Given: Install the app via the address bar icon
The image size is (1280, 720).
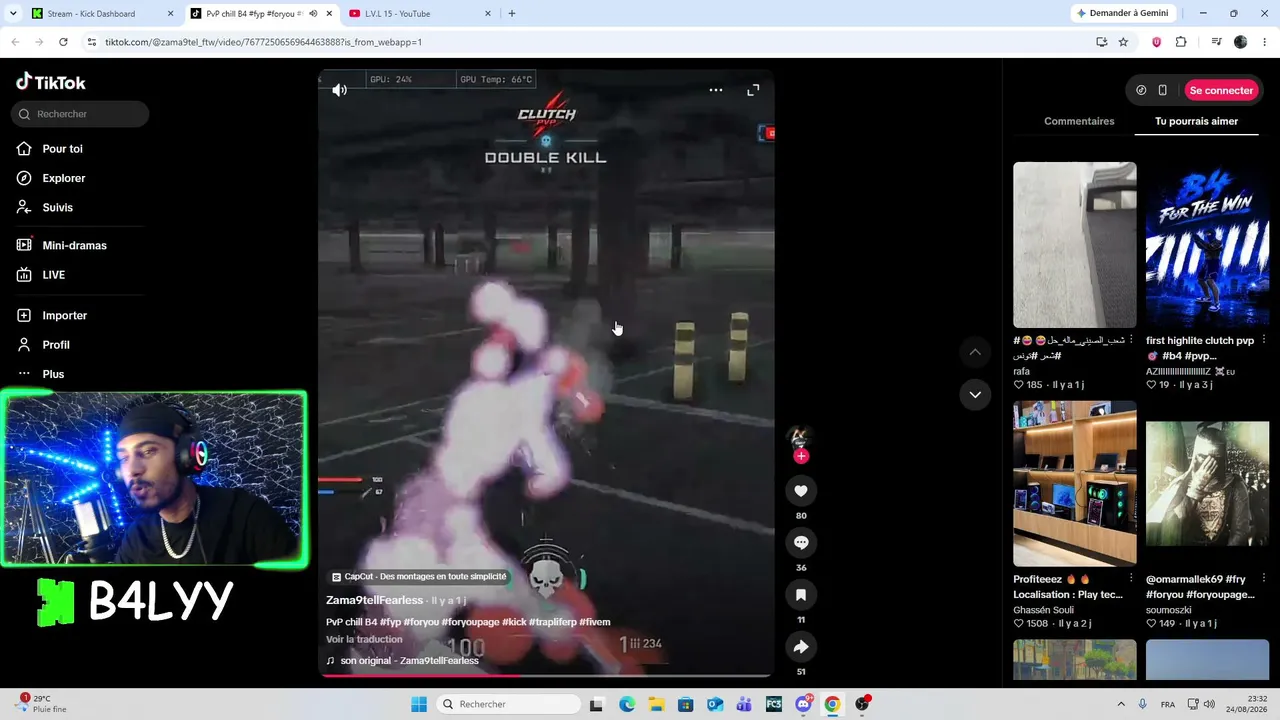Looking at the screenshot, I should 1101,42.
